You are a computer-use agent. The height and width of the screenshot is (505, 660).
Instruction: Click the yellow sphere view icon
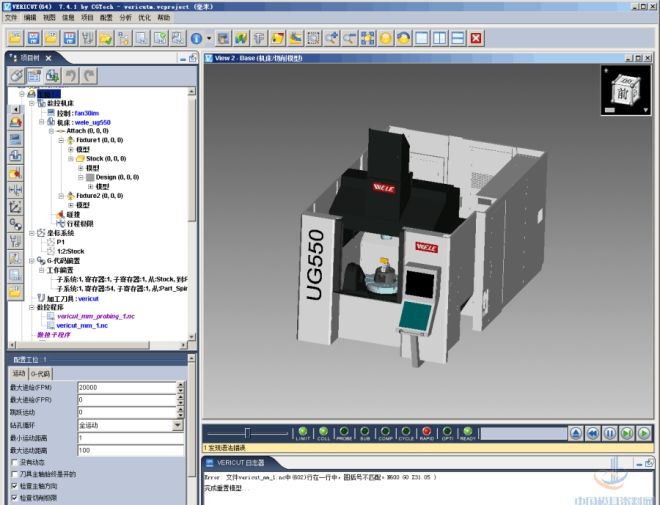[x=386, y=38]
